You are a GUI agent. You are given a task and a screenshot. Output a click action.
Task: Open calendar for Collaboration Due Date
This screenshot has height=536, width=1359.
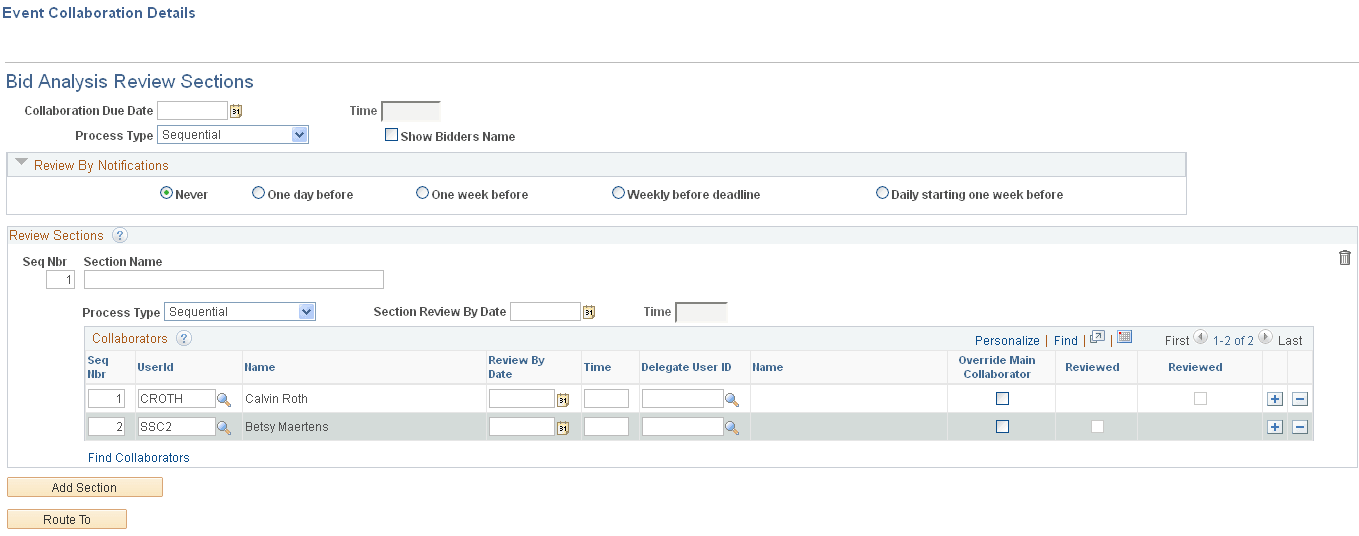tap(237, 111)
